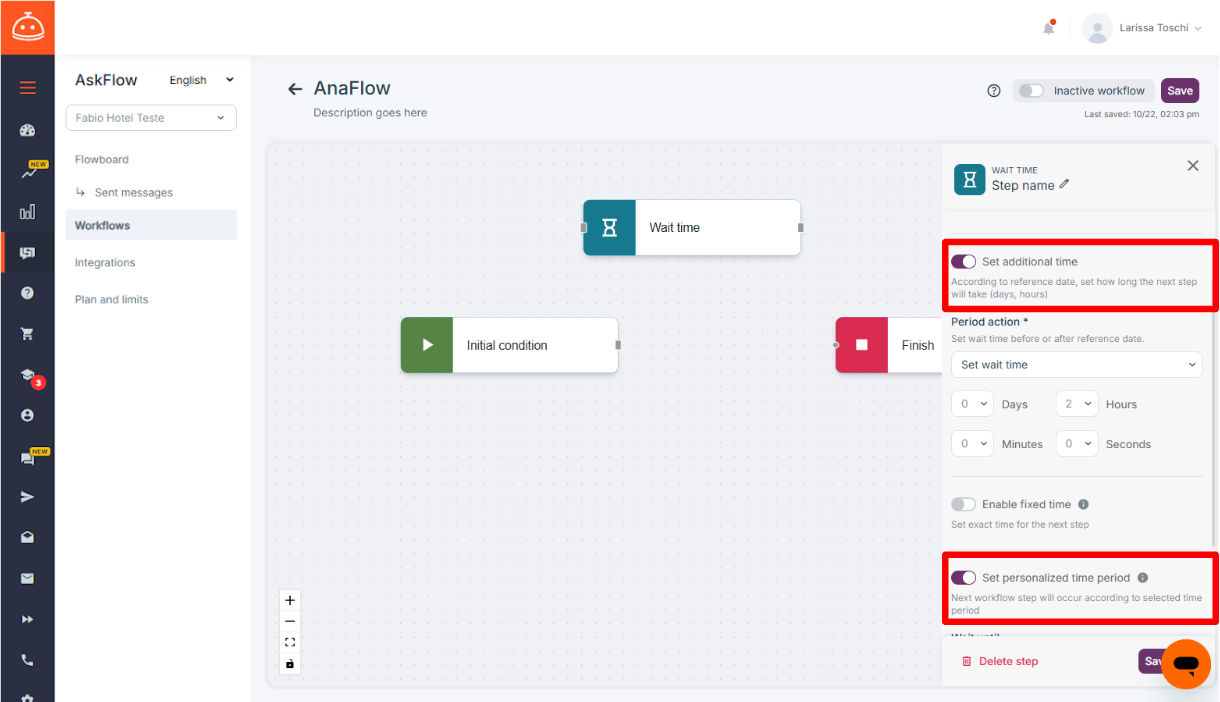Disable the Set additional time toggle
The width and height of the screenshot is (1220, 702).
tap(963, 261)
